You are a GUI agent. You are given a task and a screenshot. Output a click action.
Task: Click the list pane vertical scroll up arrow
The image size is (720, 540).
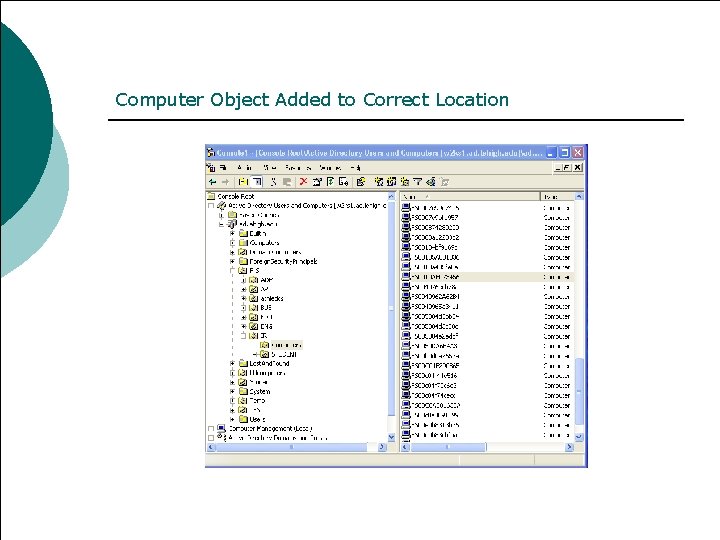point(579,197)
